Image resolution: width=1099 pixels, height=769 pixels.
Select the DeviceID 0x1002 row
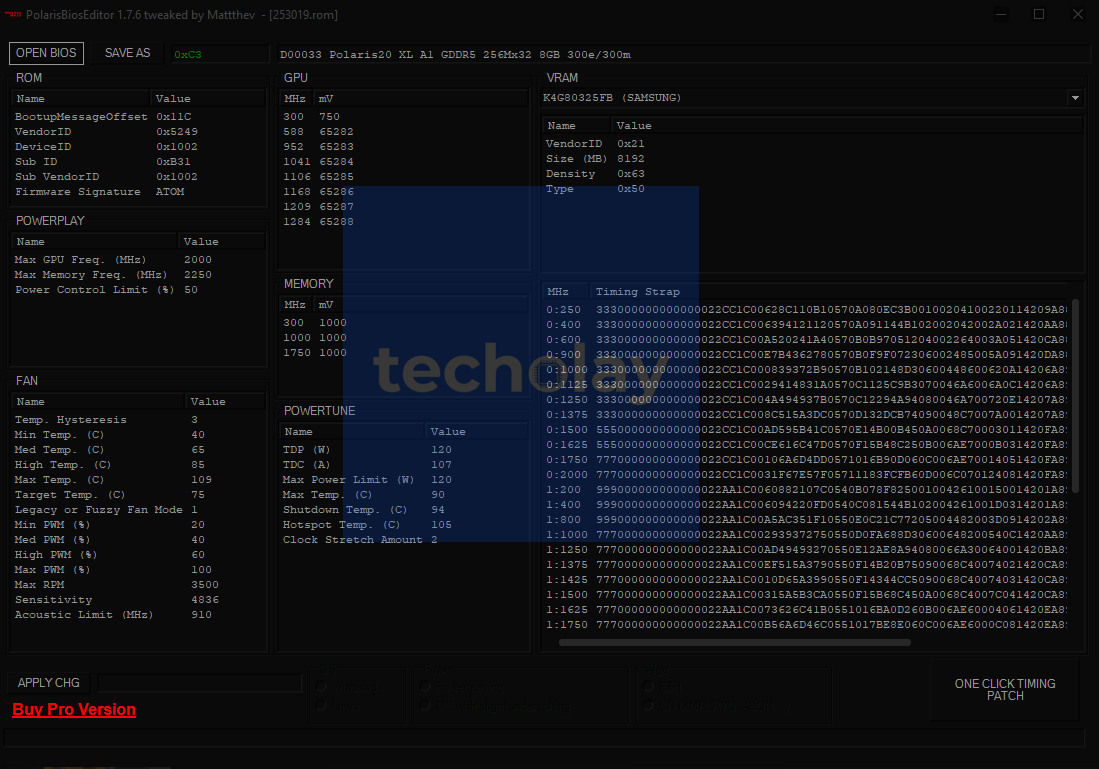click(138, 147)
